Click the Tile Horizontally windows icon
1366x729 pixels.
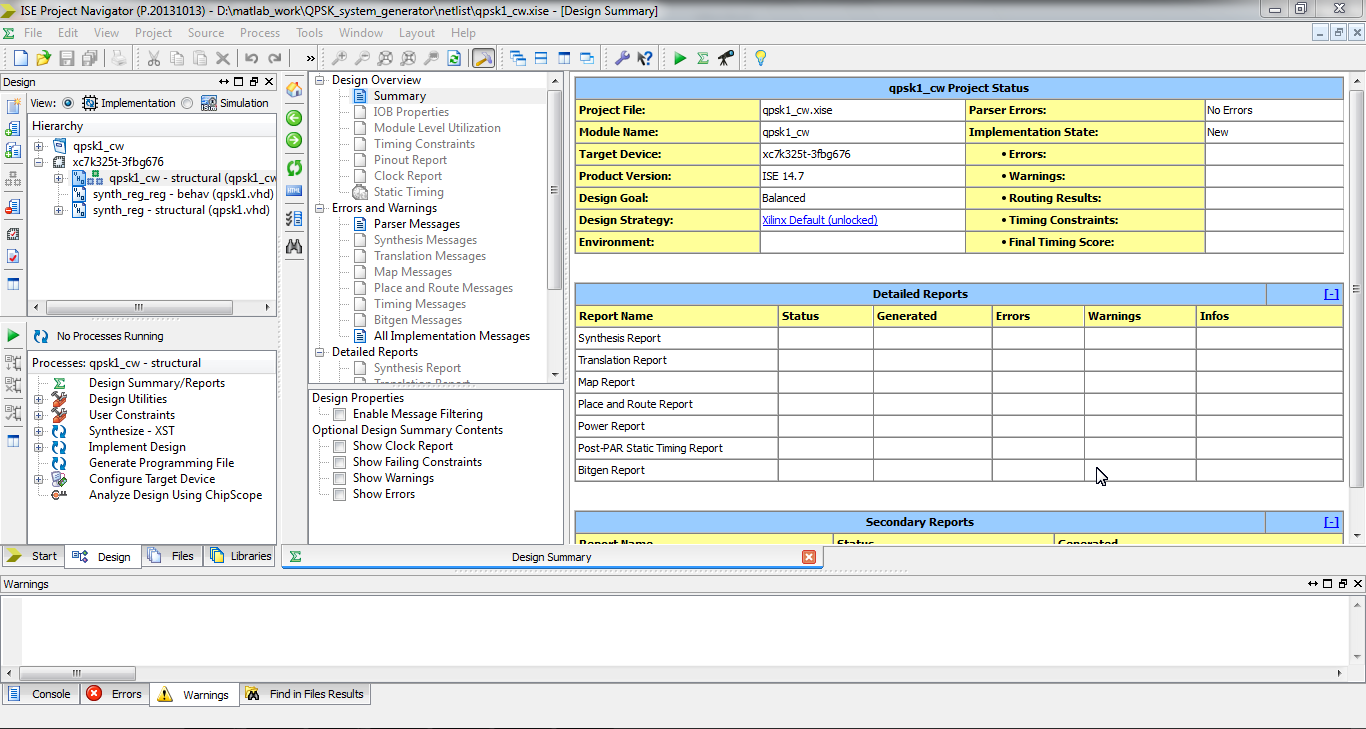[x=541, y=58]
